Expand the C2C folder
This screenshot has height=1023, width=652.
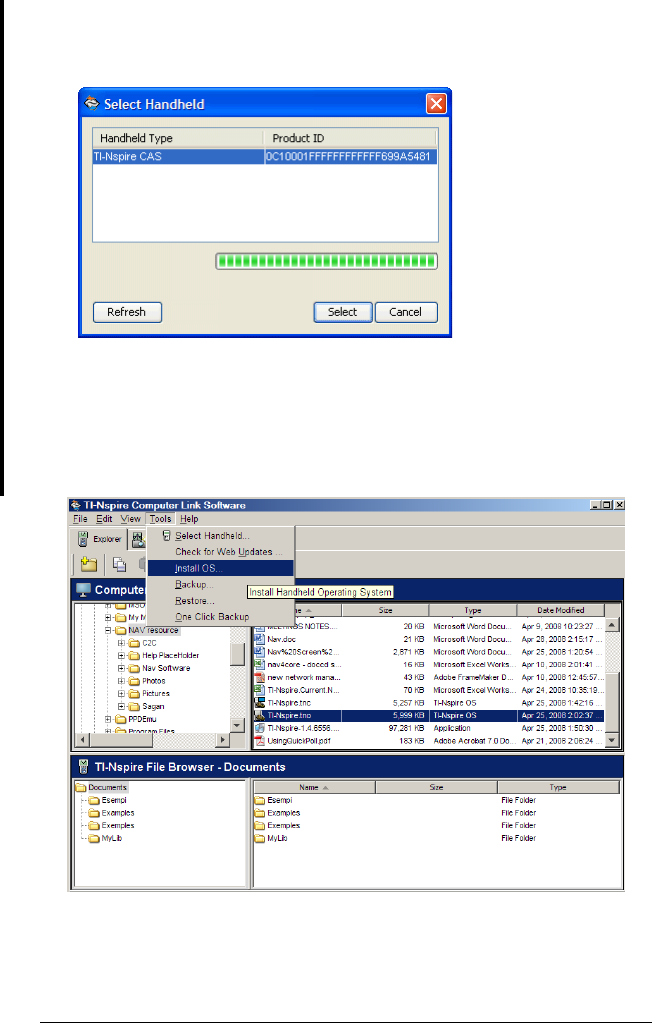coord(121,643)
